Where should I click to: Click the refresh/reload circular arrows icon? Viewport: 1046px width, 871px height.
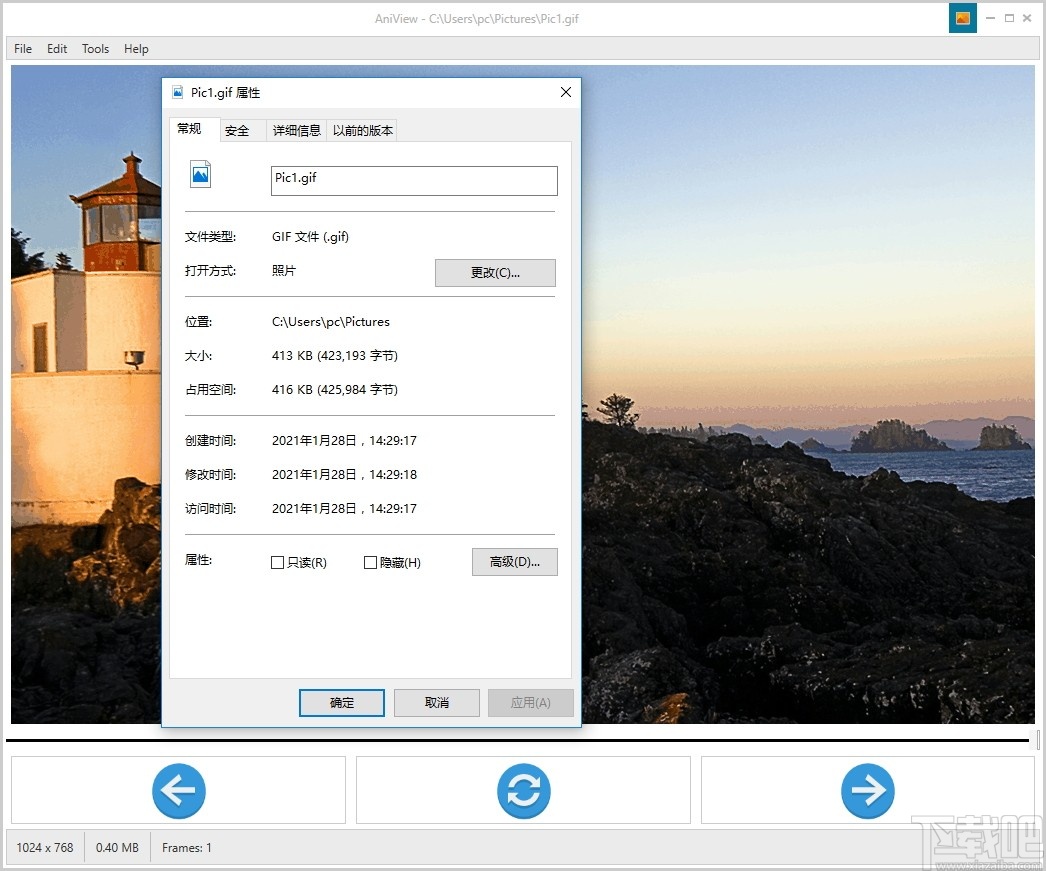pyautogui.click(x=524, y=790)
